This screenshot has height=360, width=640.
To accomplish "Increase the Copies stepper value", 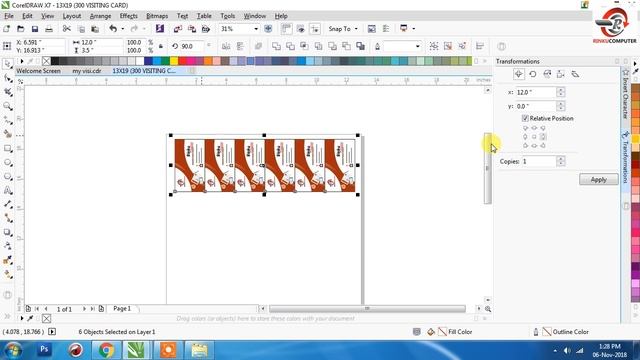I will click(x=561, y=159).
